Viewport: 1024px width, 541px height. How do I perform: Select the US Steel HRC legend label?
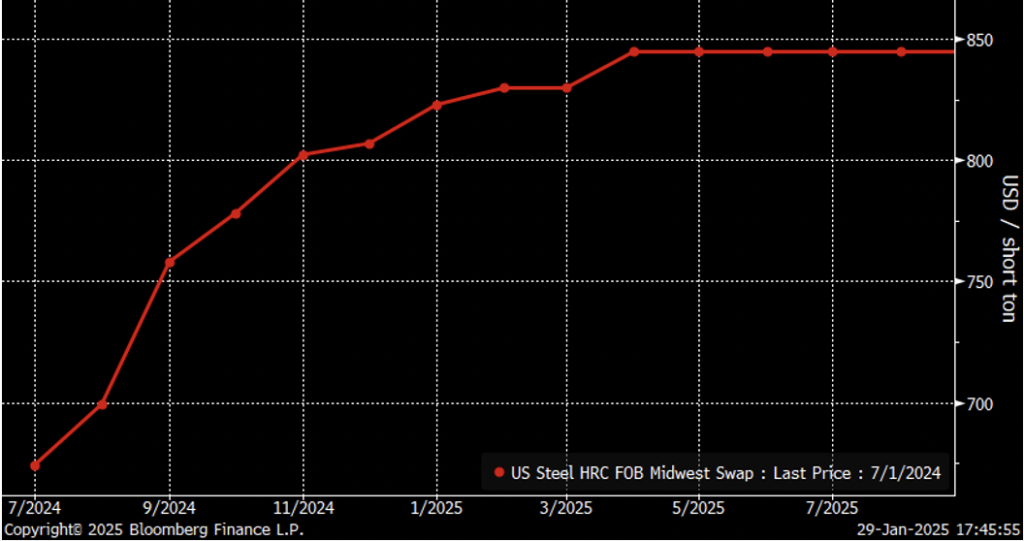tap(724, 473)
